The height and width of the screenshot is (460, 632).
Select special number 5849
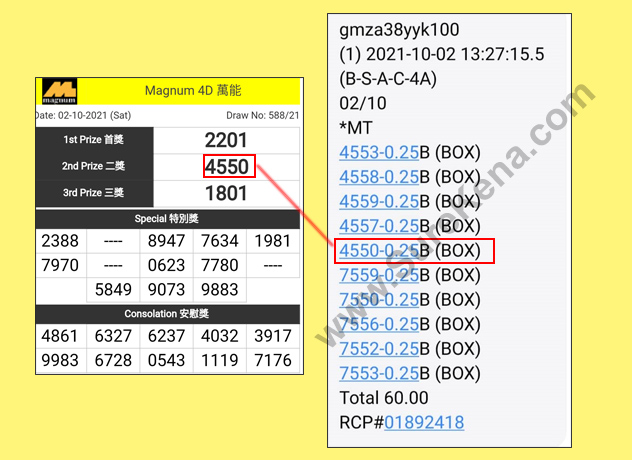(x=113, y=289)
